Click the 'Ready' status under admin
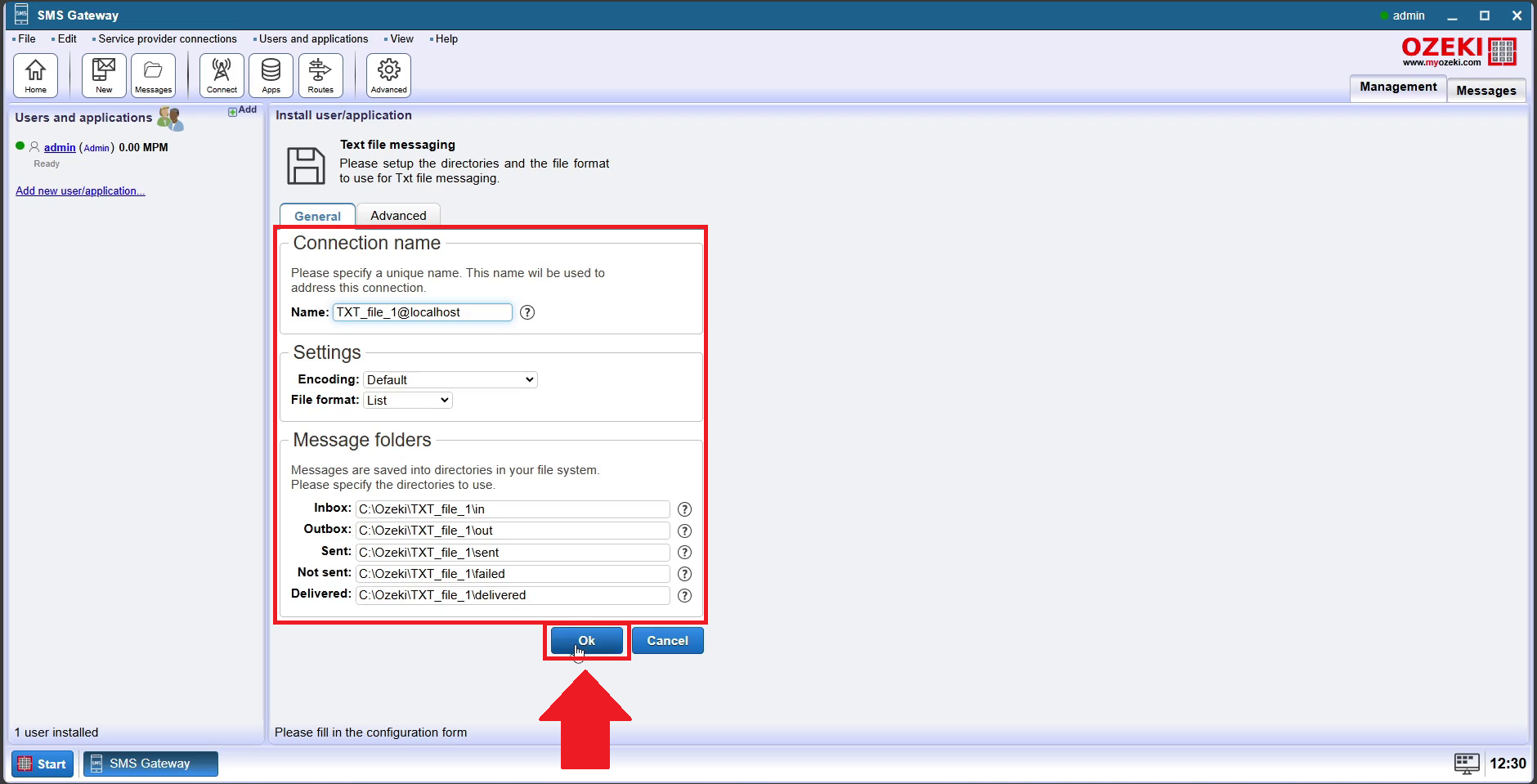 coord(47,164)
